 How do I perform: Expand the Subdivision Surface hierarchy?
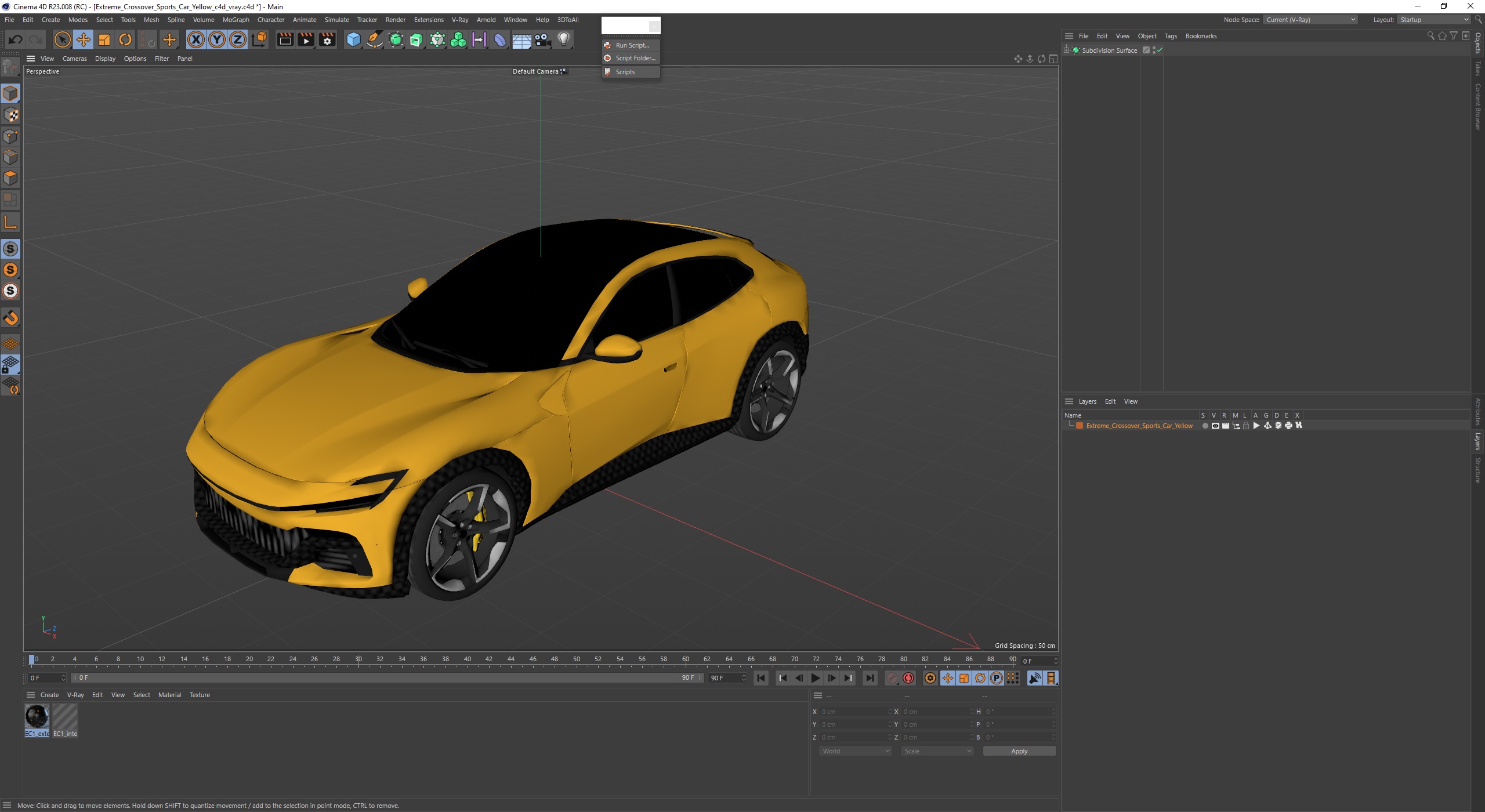coord(1066,50)
